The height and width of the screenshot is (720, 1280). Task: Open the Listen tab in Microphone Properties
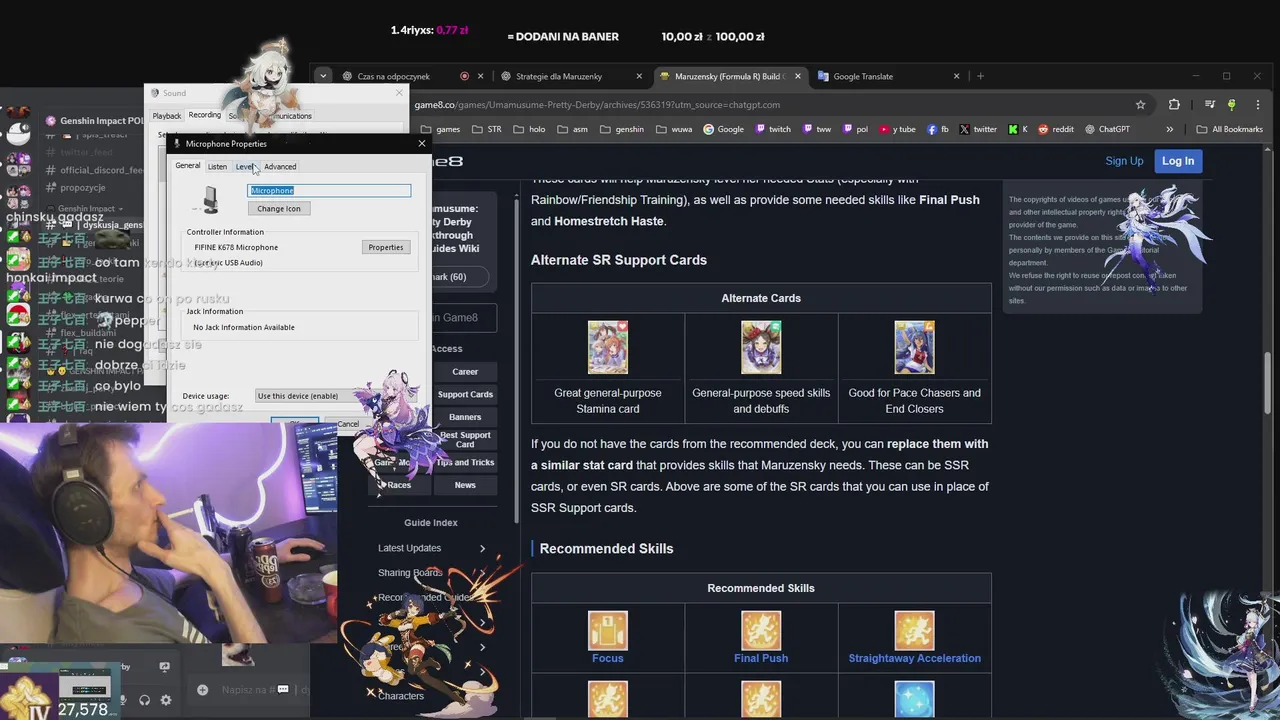coord(217,166)
